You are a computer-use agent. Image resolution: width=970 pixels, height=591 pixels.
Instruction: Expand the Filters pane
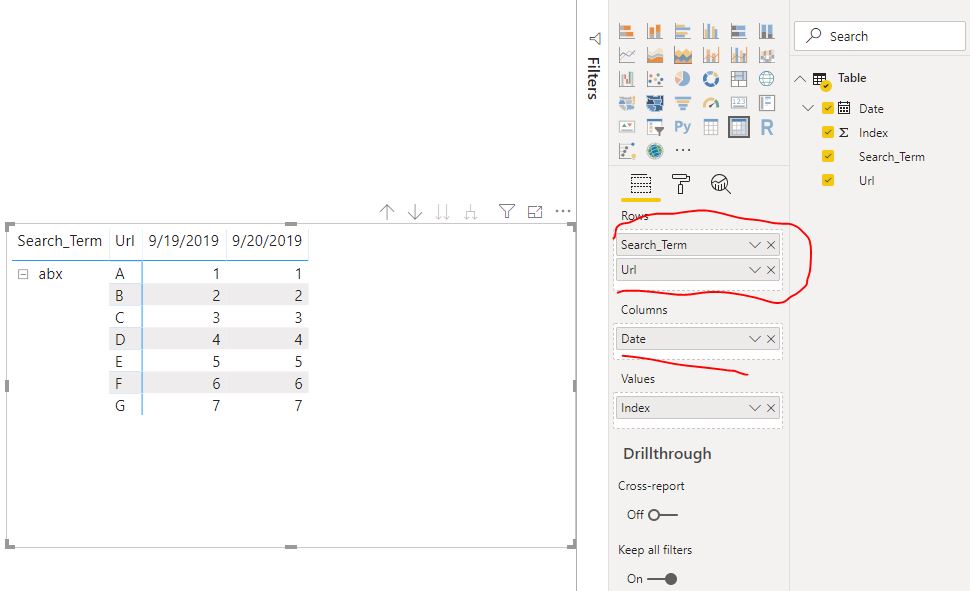coord(595,39)
